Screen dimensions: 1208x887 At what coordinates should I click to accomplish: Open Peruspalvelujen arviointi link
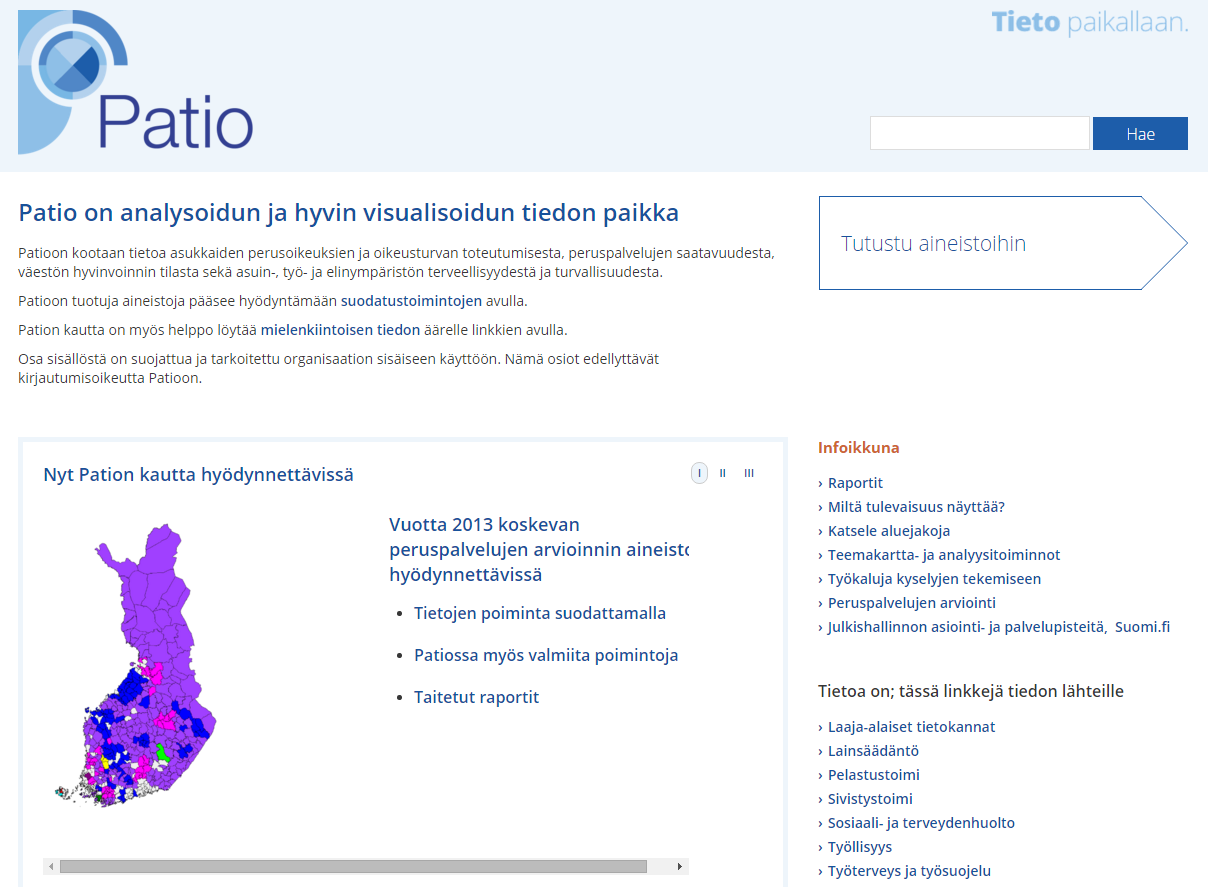(x=912, y=603)
